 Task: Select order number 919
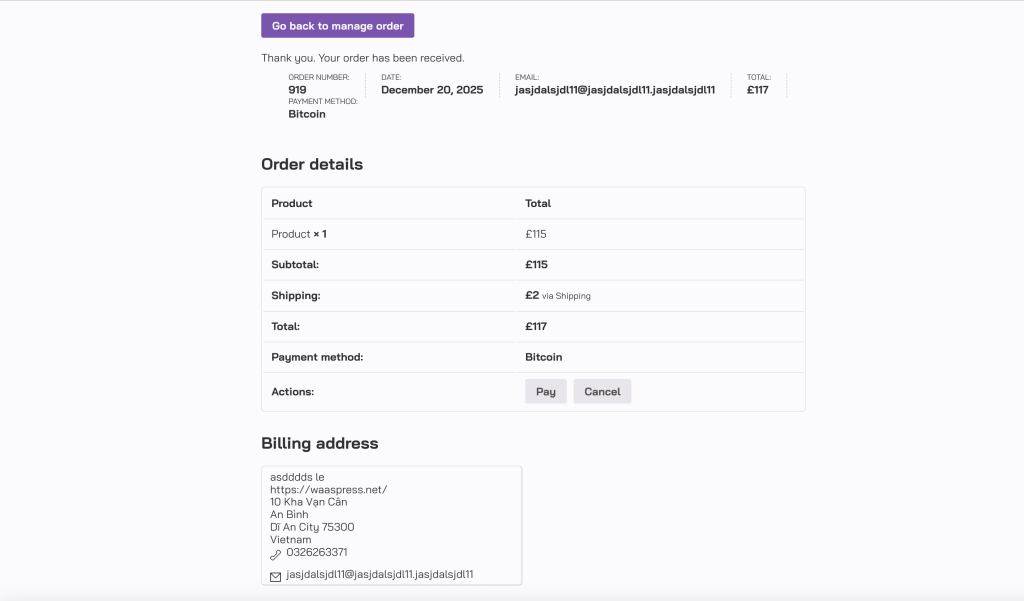(x=298, y=90)
